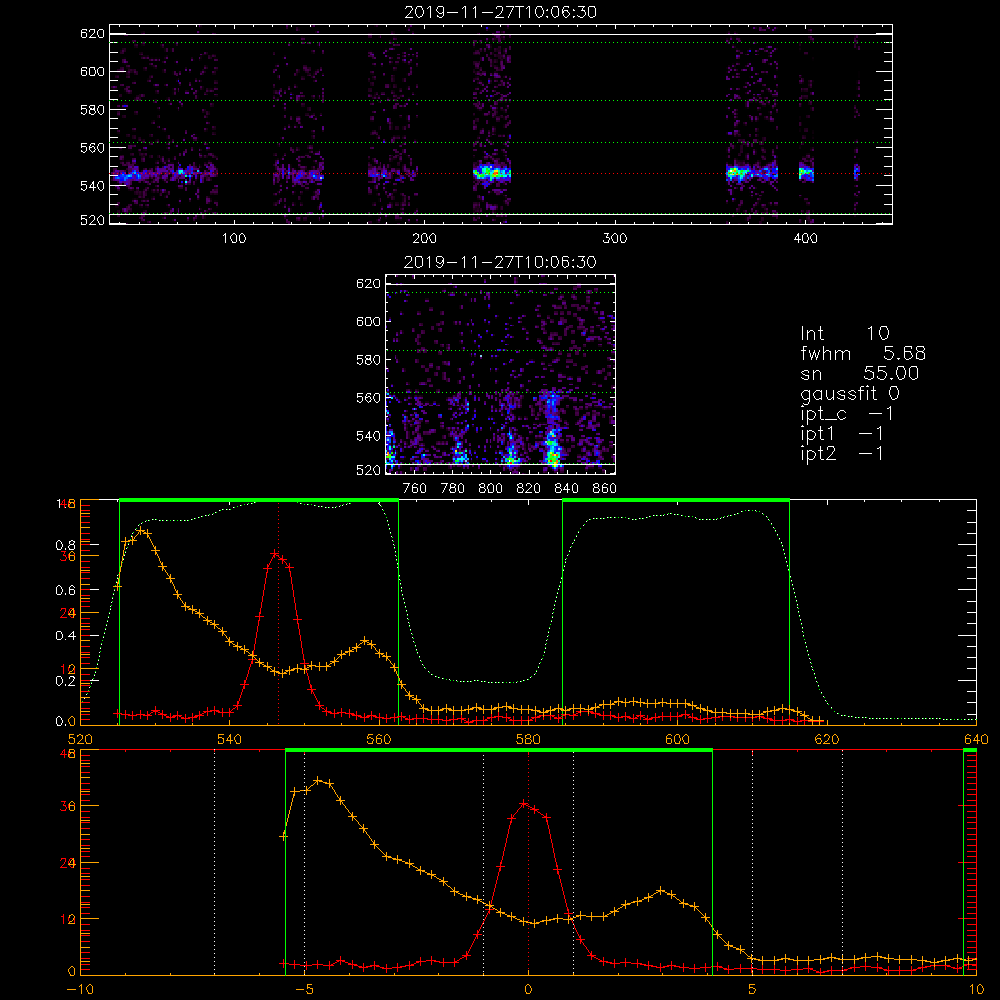Image resolution: width=1000 pixels, height=1000 pixels.
Task: Click x-axis label 300 of the top spectrogram
Action: (x=615, y=239)
